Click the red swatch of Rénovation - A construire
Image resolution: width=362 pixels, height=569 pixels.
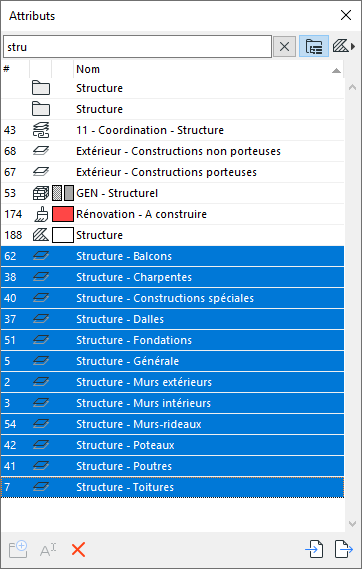coord(63,214)
